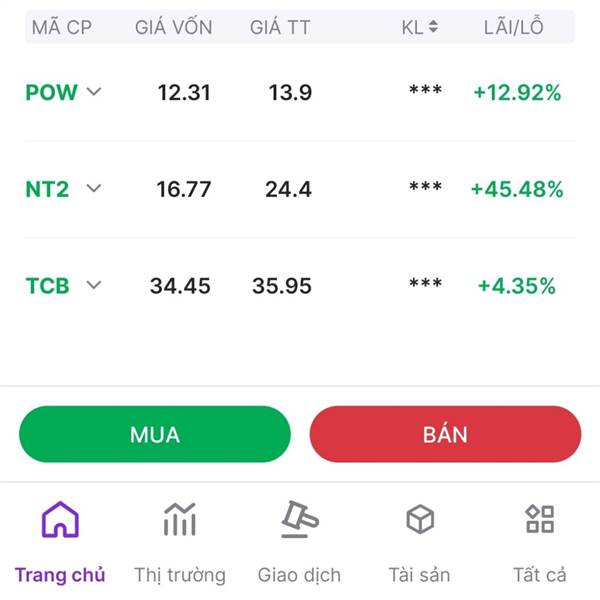This screenshot has width=600, height=600.
Task: Select the TCB stock ticker
Action: 48,286
